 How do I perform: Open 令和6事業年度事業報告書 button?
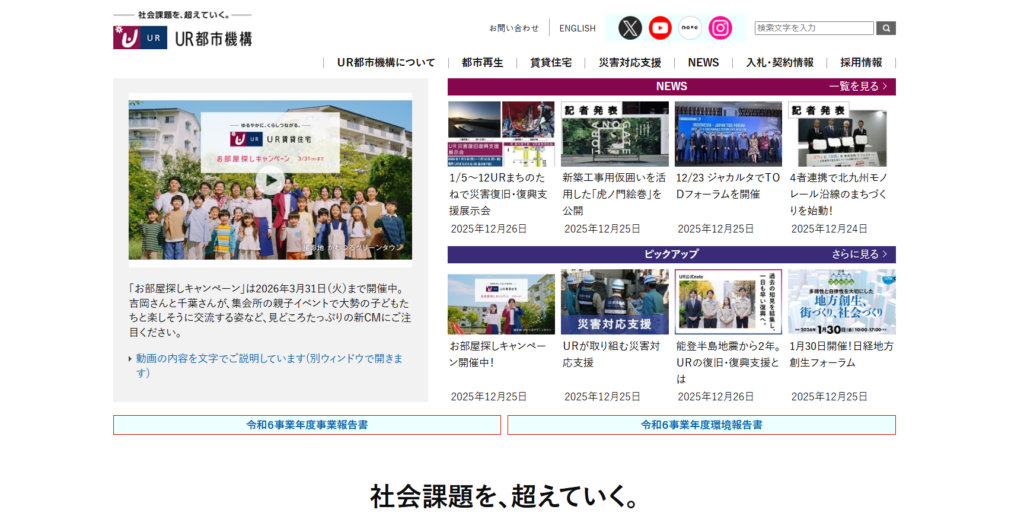click(x=307, y=425)
